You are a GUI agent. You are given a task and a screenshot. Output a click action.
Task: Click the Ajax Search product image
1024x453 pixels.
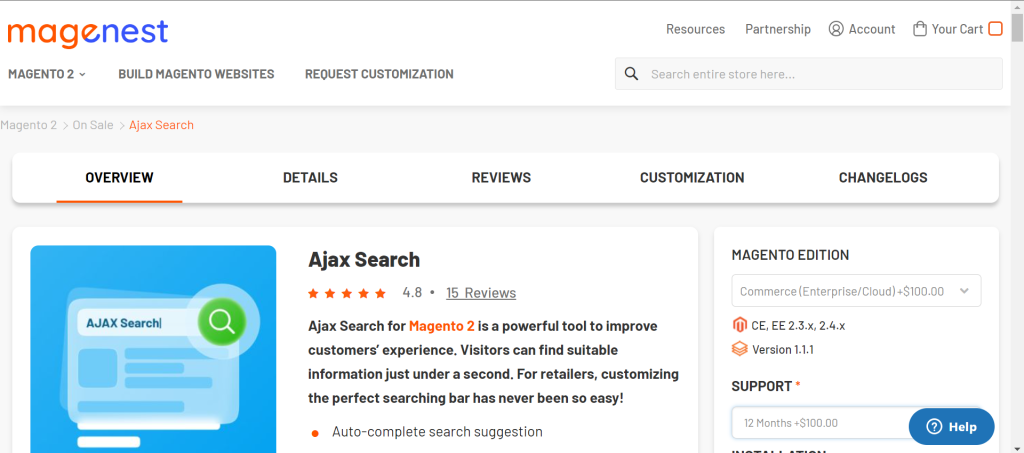click(153, 348)
